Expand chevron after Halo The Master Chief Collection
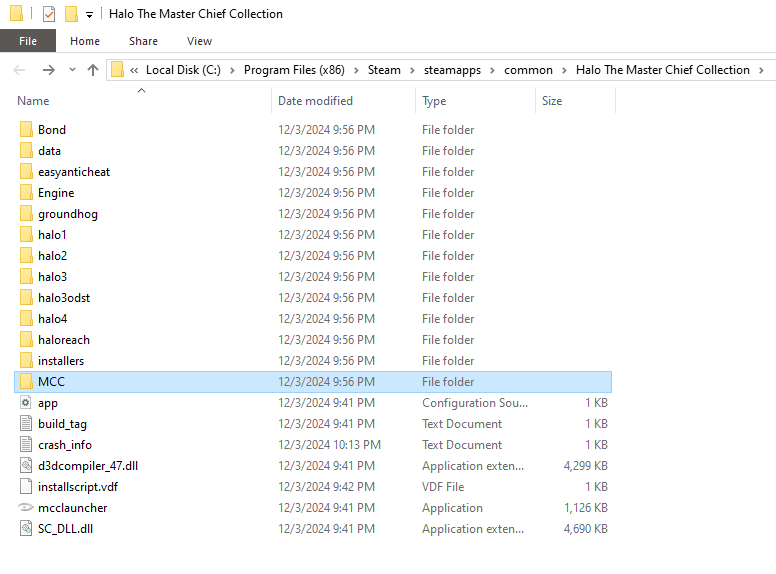Image resolution: width=776 pixels, height=574 pixels. click(761, 70)
